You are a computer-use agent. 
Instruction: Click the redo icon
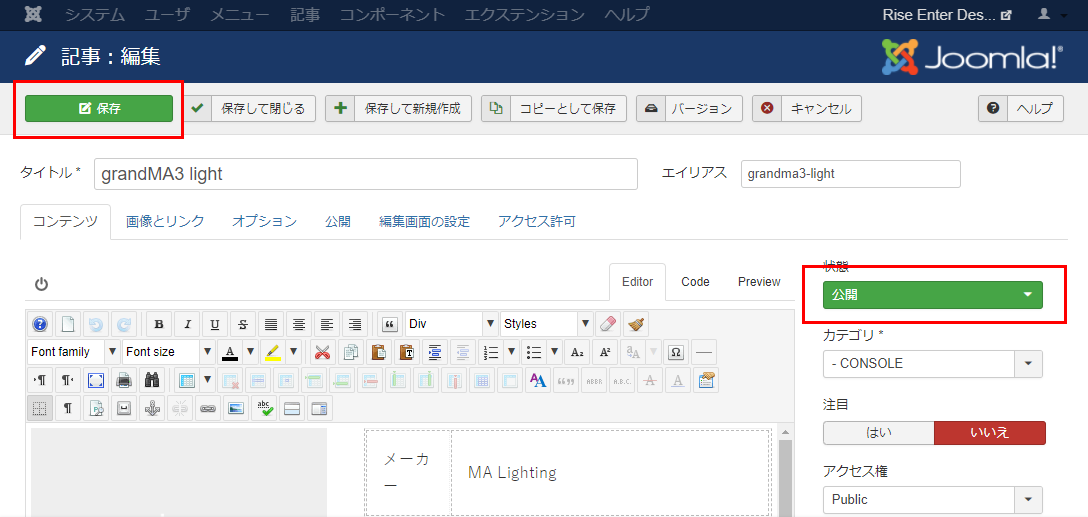(x=124, y=324)
